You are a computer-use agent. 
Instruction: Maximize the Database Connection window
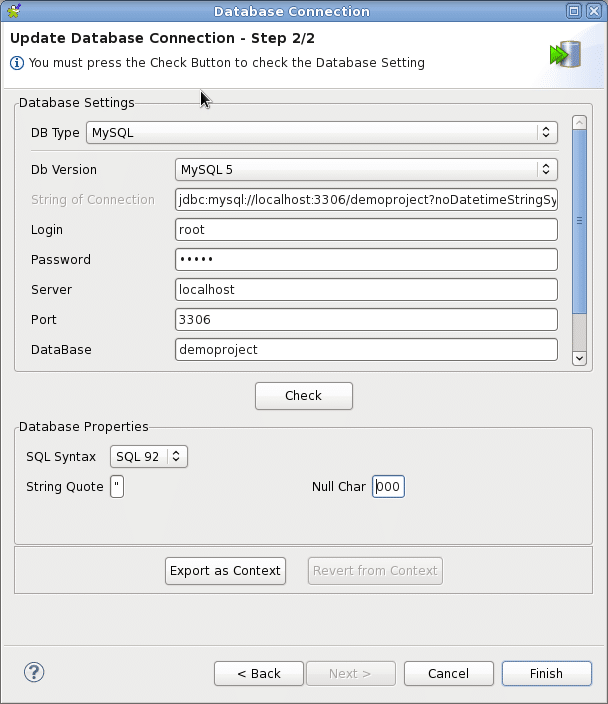(573, 11)
